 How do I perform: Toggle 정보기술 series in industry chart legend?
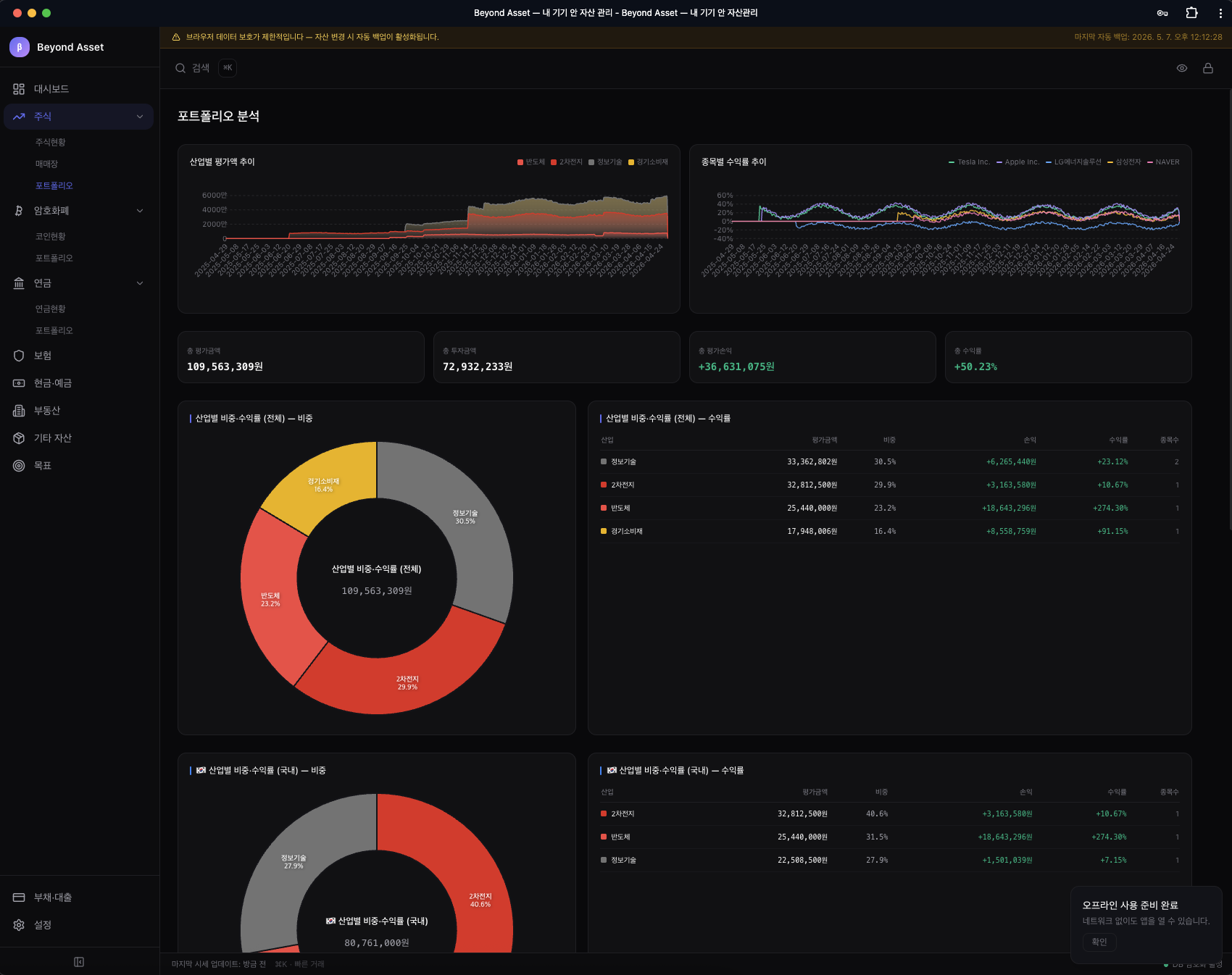(605, 162)
